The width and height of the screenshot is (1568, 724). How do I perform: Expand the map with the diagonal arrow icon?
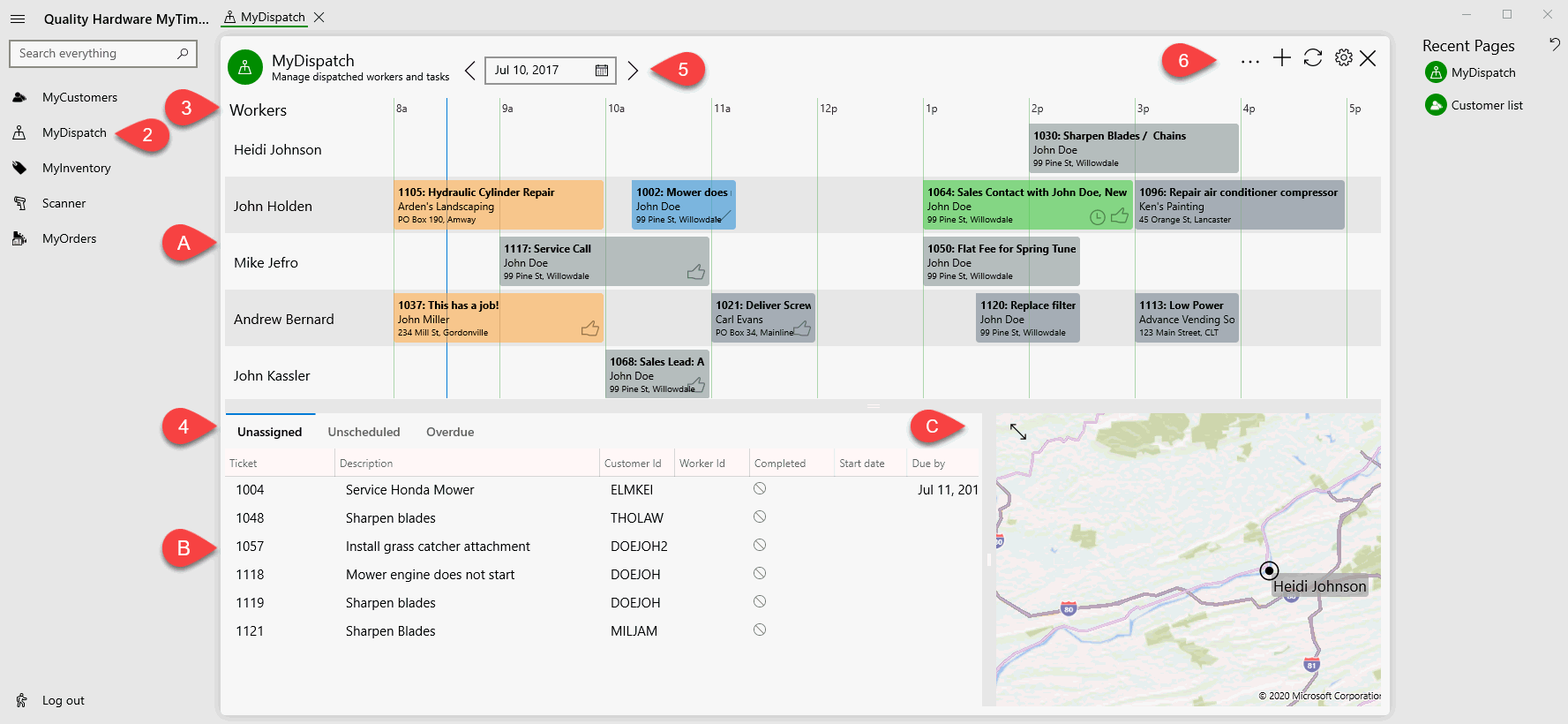[x=1018, y=432]
